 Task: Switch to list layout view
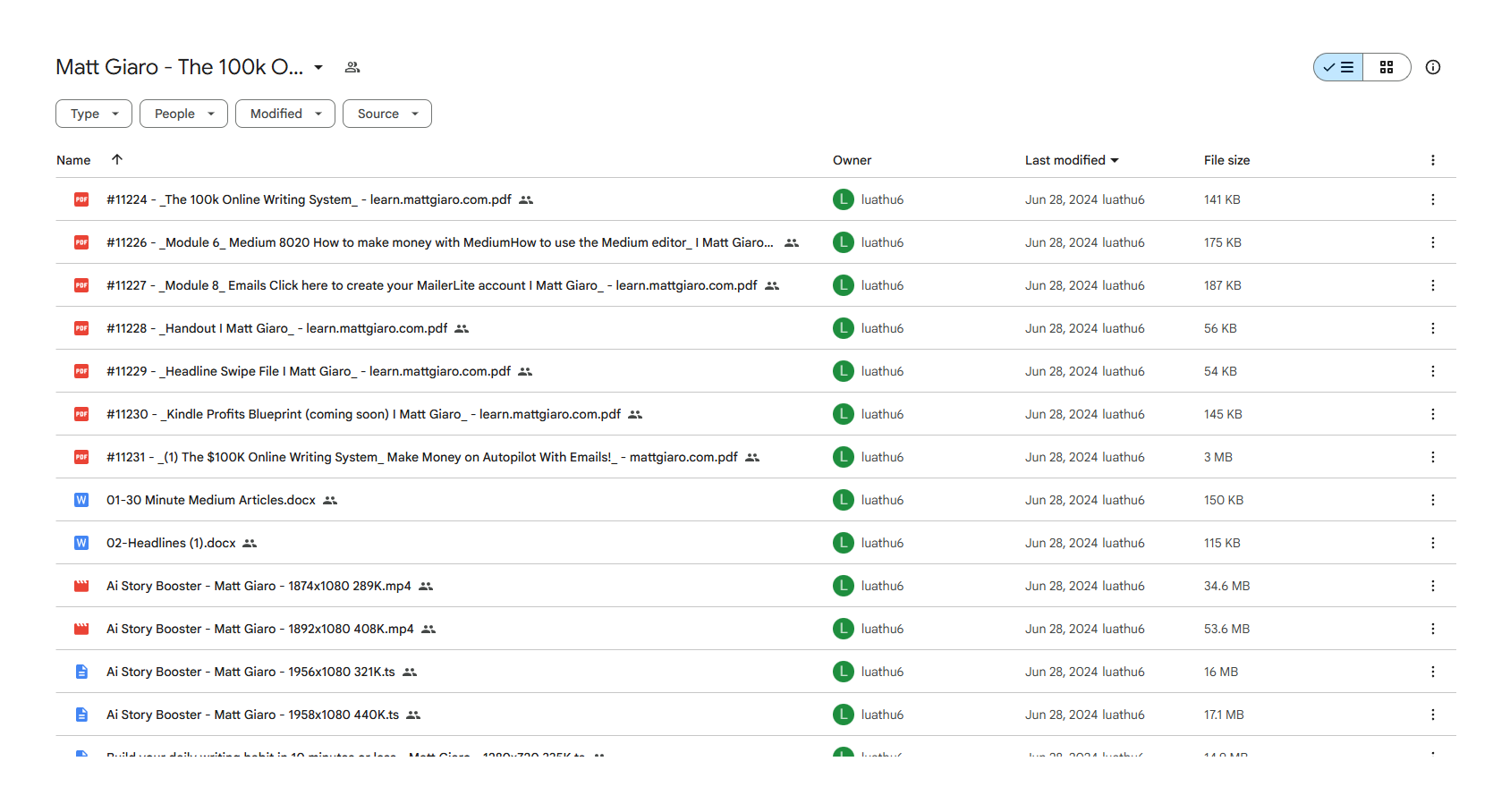coord(1338,67)
